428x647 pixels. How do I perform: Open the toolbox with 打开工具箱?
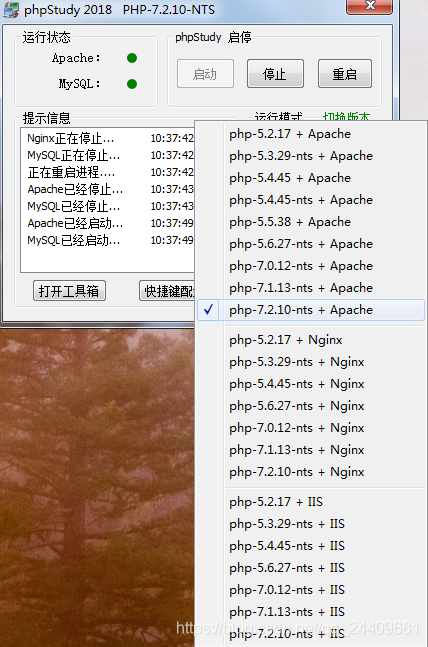(69, 291)
